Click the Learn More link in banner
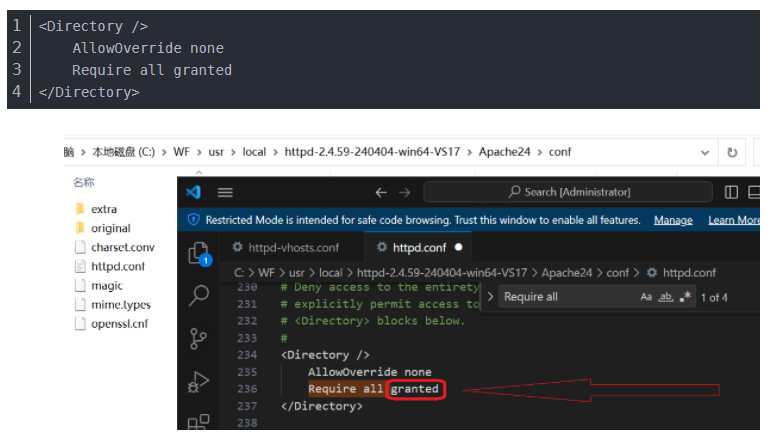 tap(734, 220)
